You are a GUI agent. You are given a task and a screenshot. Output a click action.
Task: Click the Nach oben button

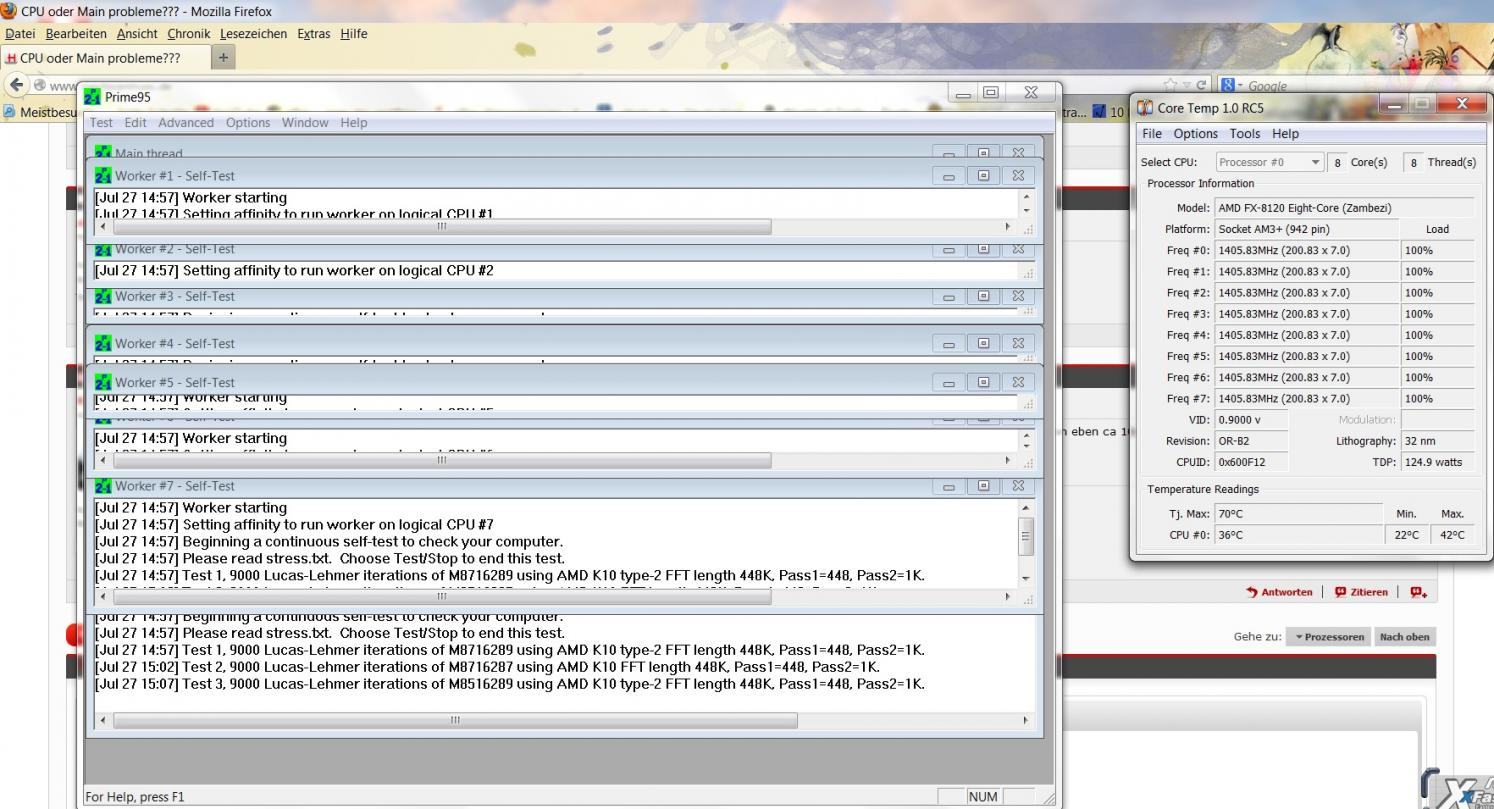(1405, 637)
